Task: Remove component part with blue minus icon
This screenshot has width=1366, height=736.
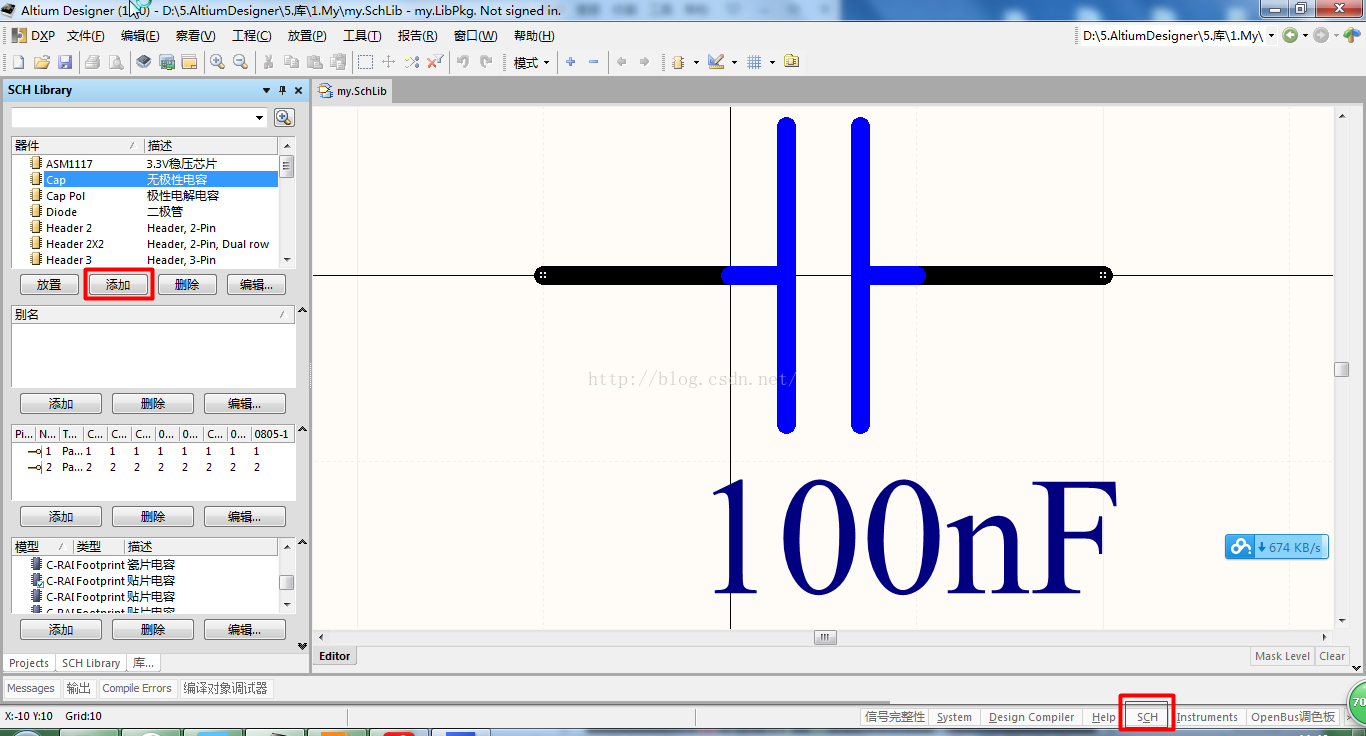Action: pyautogui.click(x=594, y=62)
